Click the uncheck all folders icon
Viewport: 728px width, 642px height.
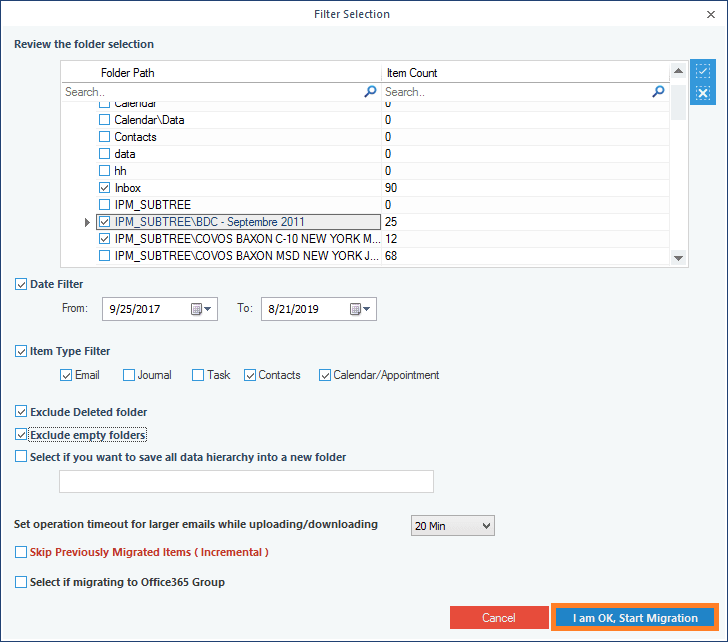point(703,94)
